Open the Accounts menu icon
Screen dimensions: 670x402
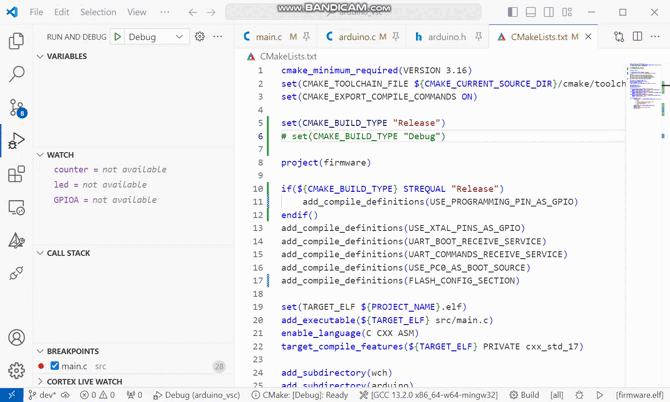pos(16,337)
